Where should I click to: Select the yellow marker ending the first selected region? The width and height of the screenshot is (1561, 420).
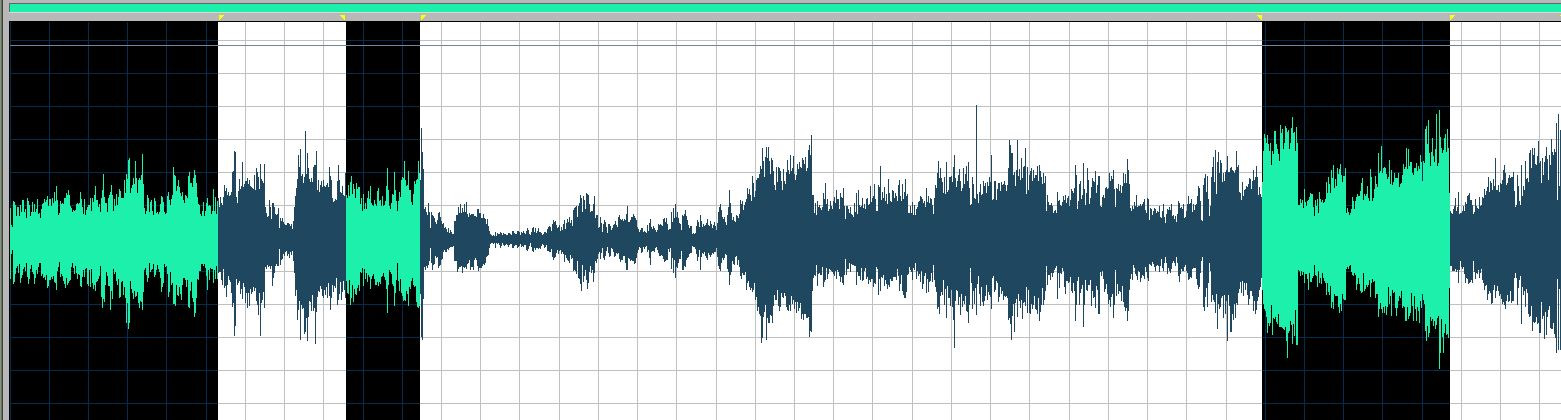(x=221, y=17)
